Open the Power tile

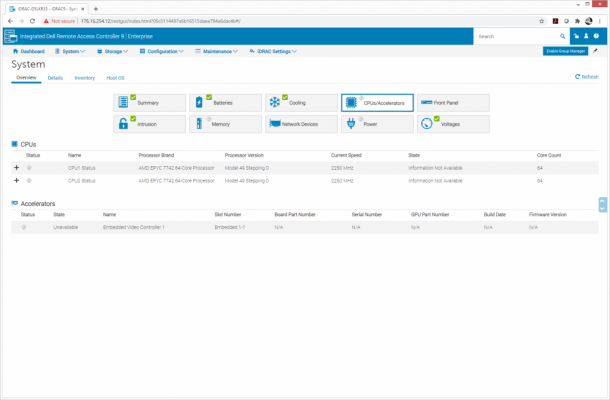(x=377, y=124)
